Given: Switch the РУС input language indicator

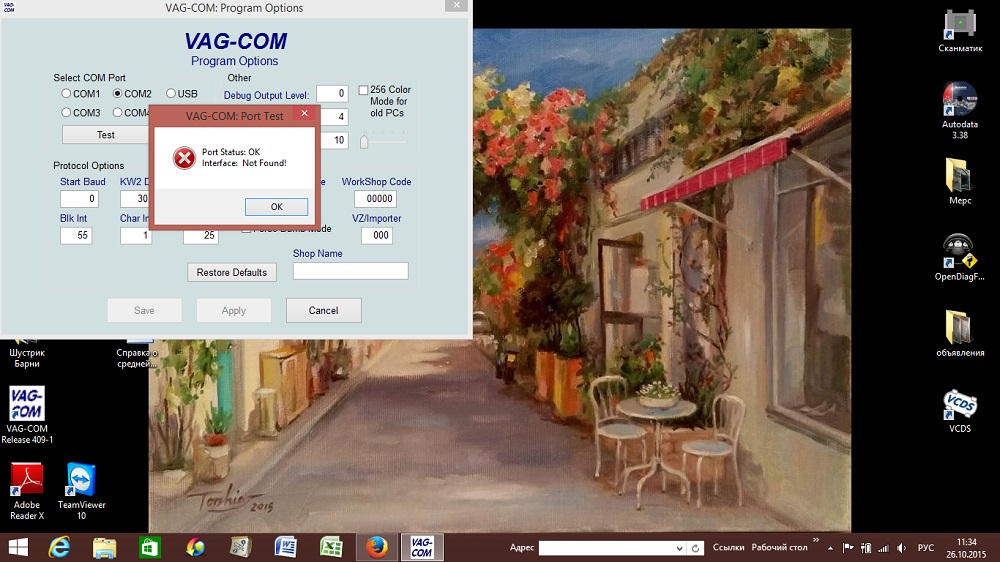Looking at the screenshot, I should pyautogui.click(x=925, y=548).
